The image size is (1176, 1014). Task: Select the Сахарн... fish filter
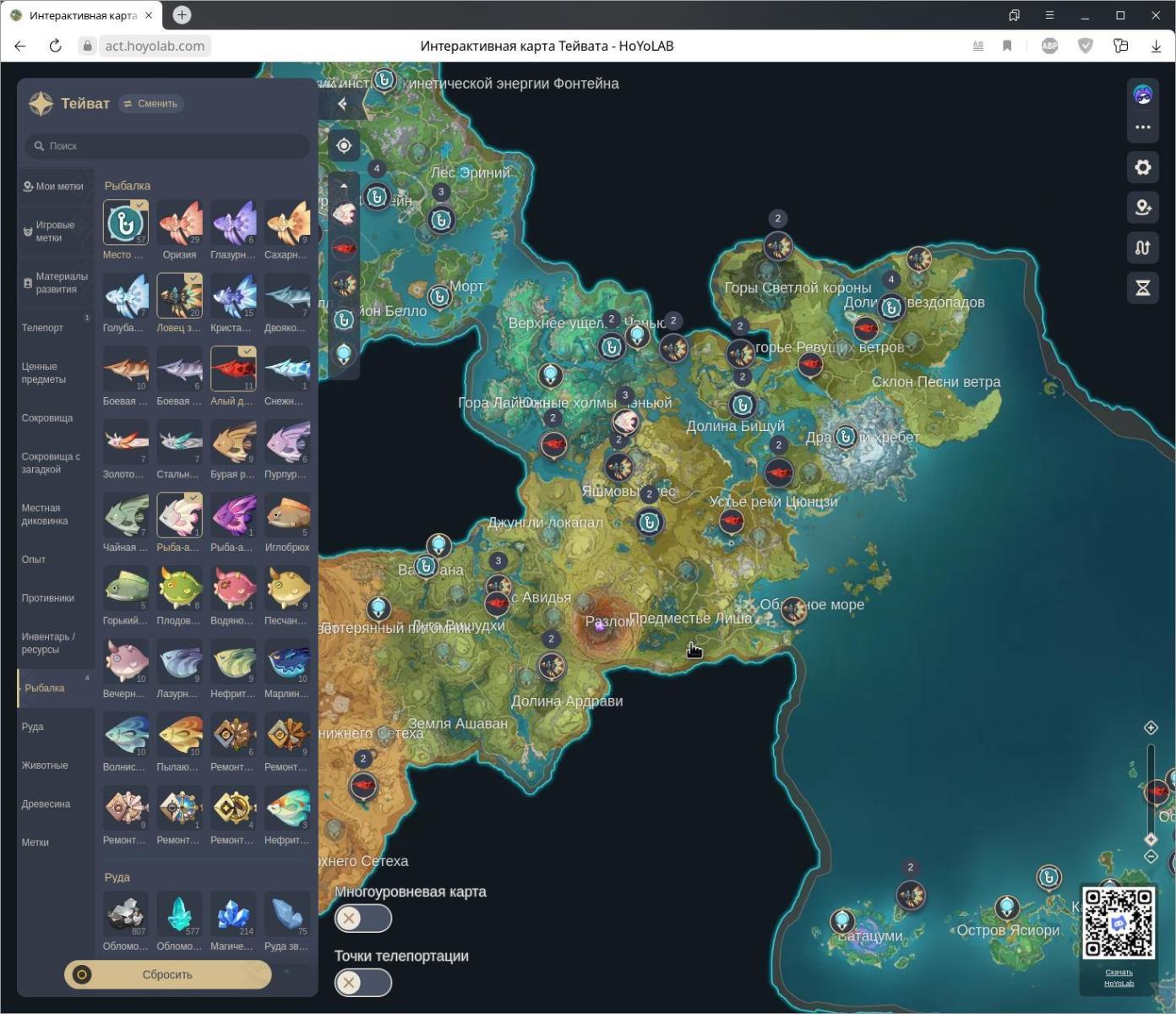pyautogui.click(x=287, y=223)
